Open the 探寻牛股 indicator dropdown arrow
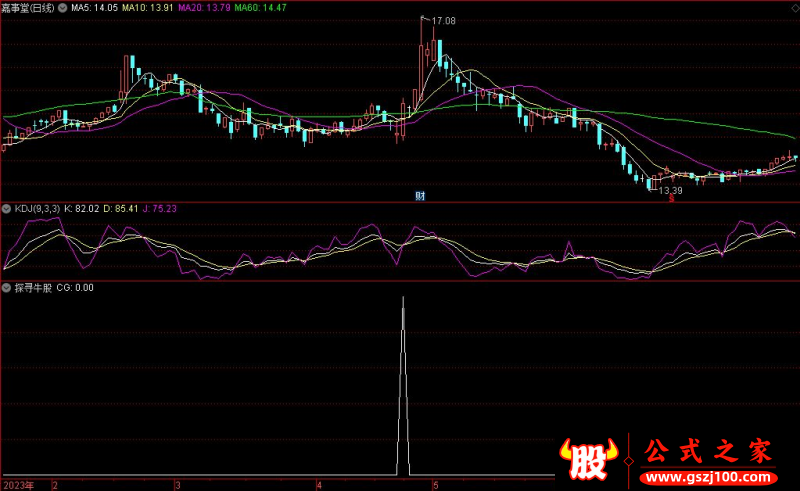 (x=7, y=288)
